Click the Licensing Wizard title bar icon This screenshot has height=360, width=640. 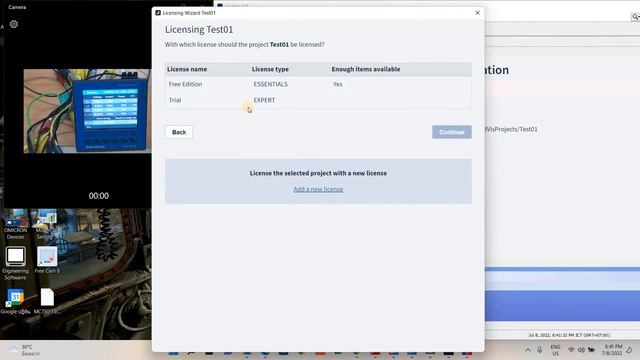tap(158, 13)
